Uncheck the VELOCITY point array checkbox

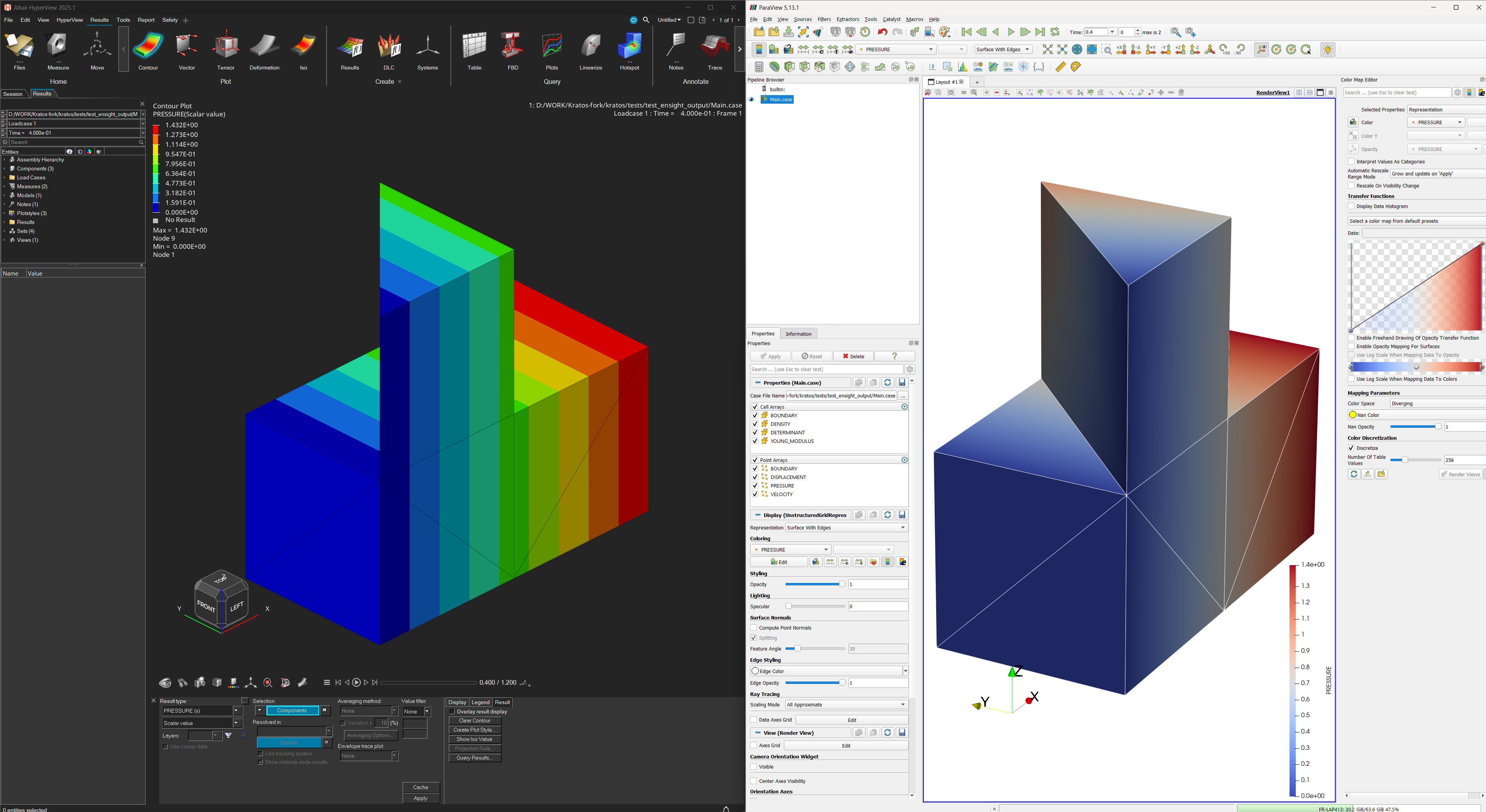click(x=754, y=494)
